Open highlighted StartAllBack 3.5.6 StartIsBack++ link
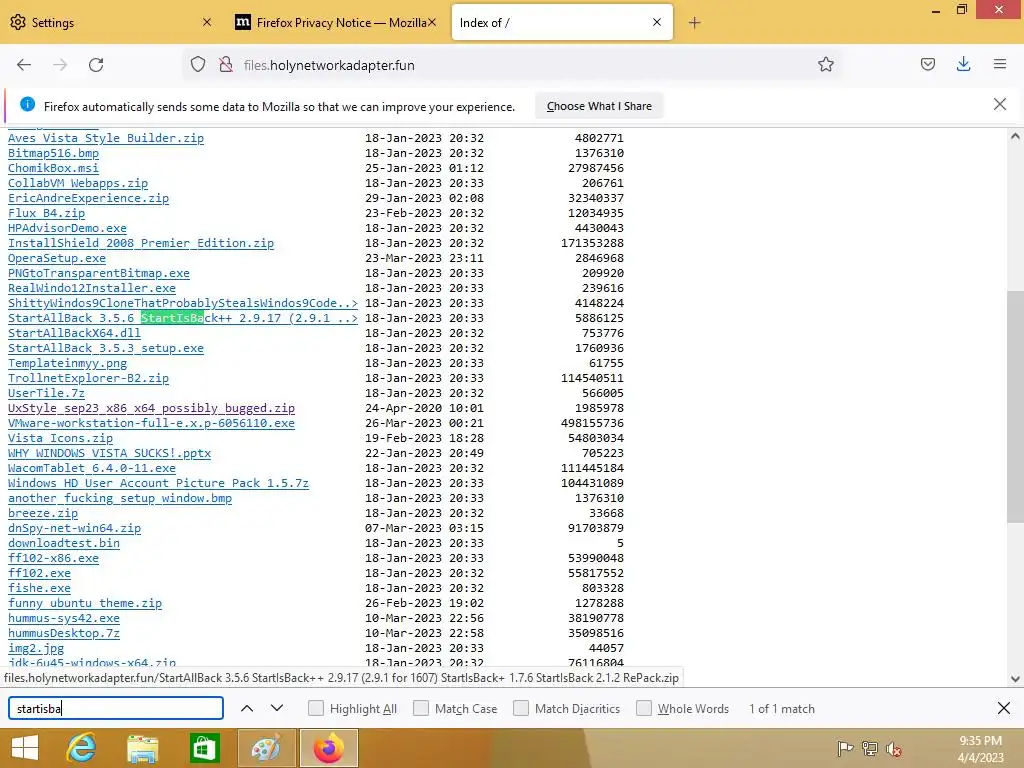This screenshot has height=768, width=1024. tap(183, 318)
